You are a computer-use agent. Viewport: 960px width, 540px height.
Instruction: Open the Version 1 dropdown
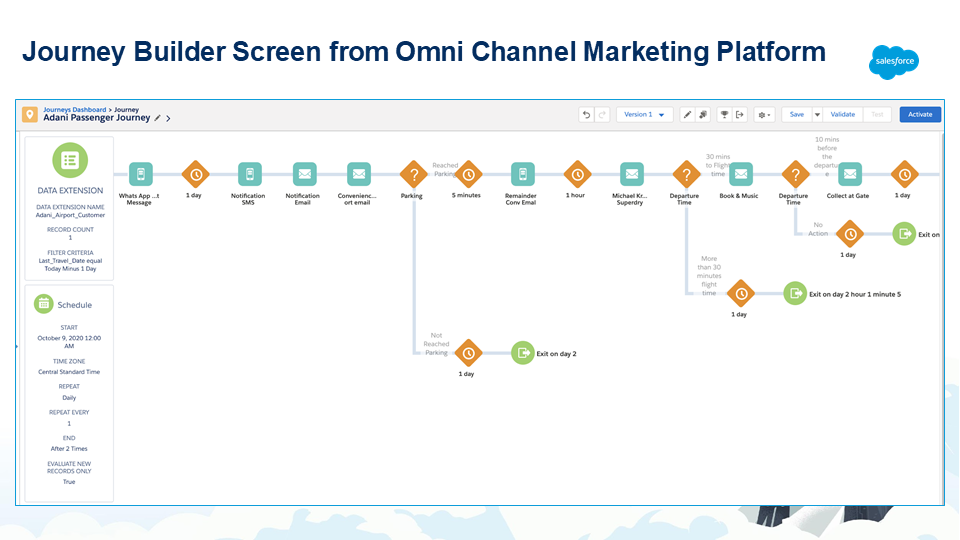(644, 114)
